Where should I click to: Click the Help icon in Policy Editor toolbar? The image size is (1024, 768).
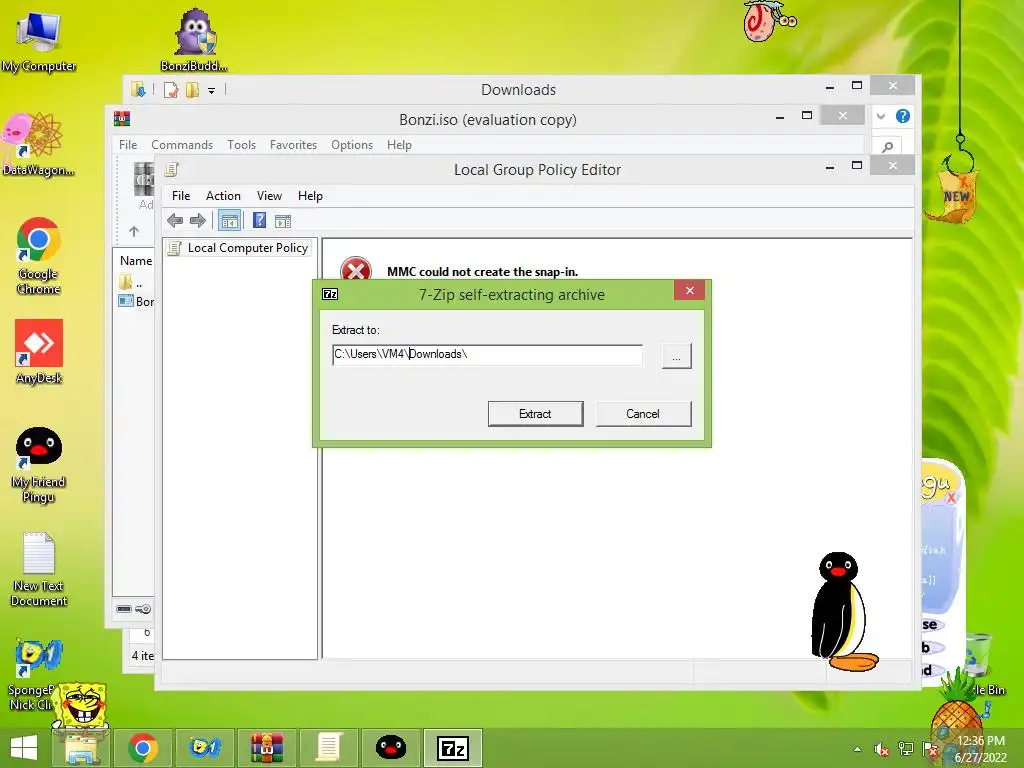[259, 221]
